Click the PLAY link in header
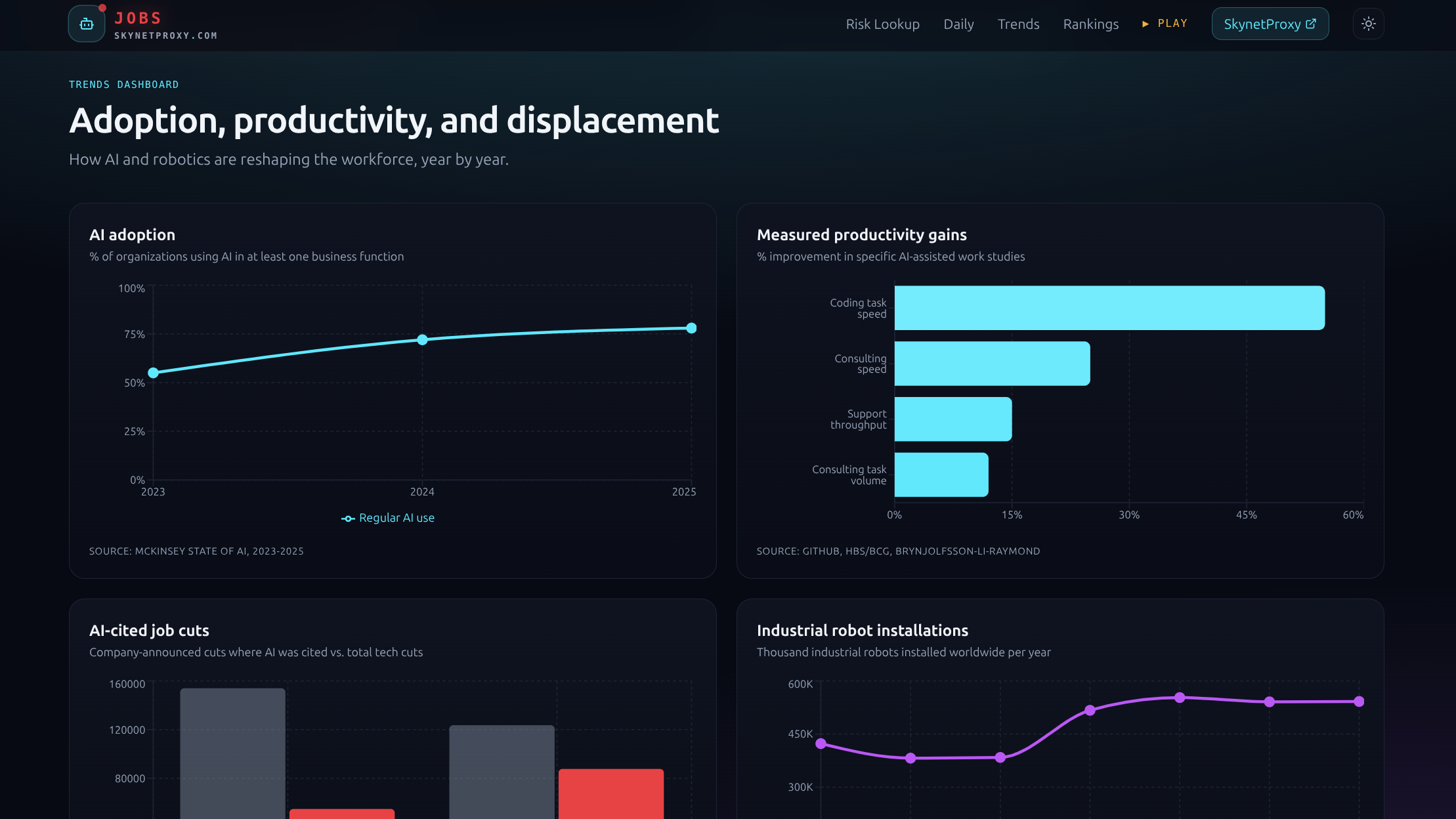Screen dimensions: 1456x819 pos(1165,24)
